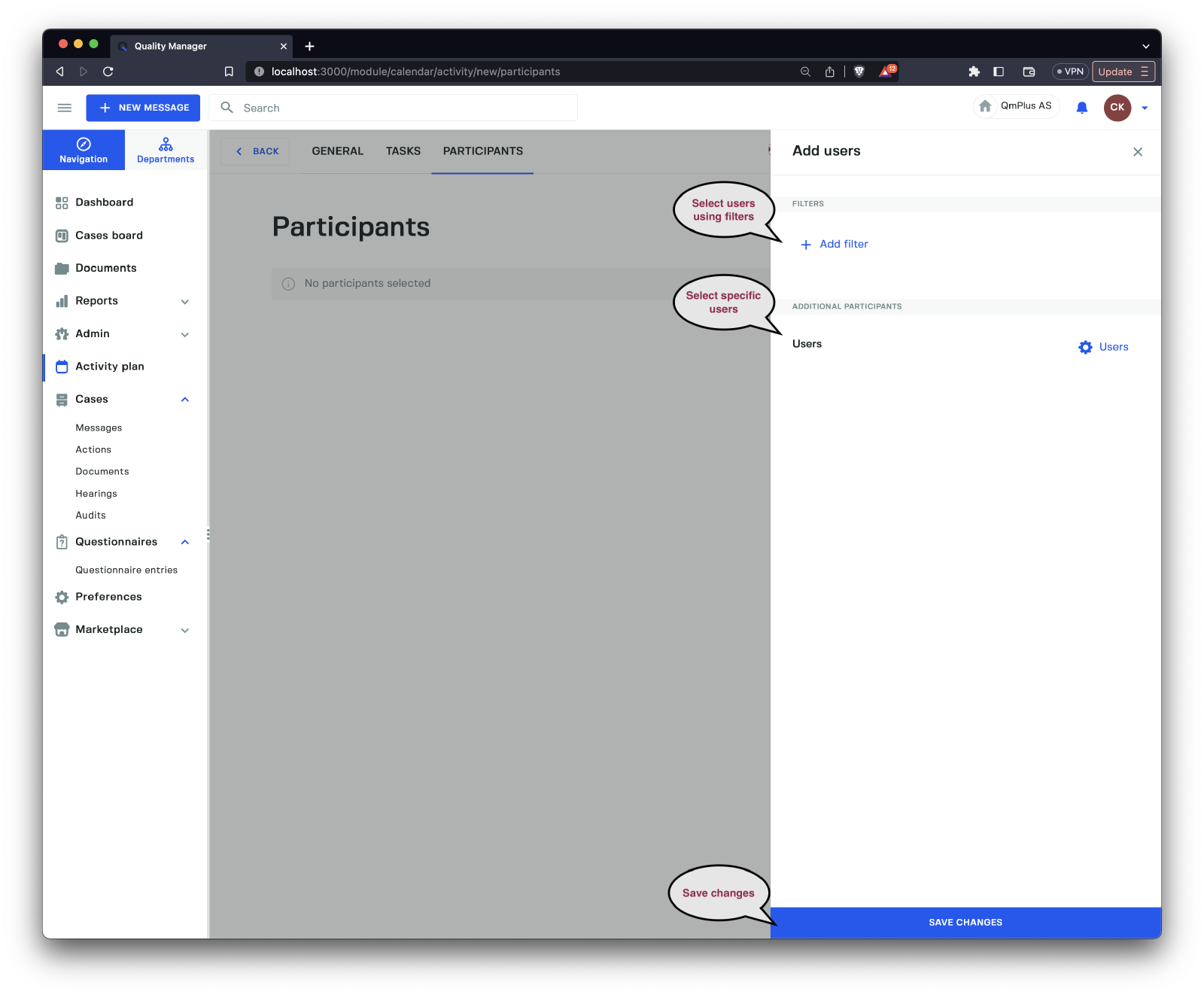Click the Brave shield icon
This screenshot has height=995, width=1204.
point(859,72)
